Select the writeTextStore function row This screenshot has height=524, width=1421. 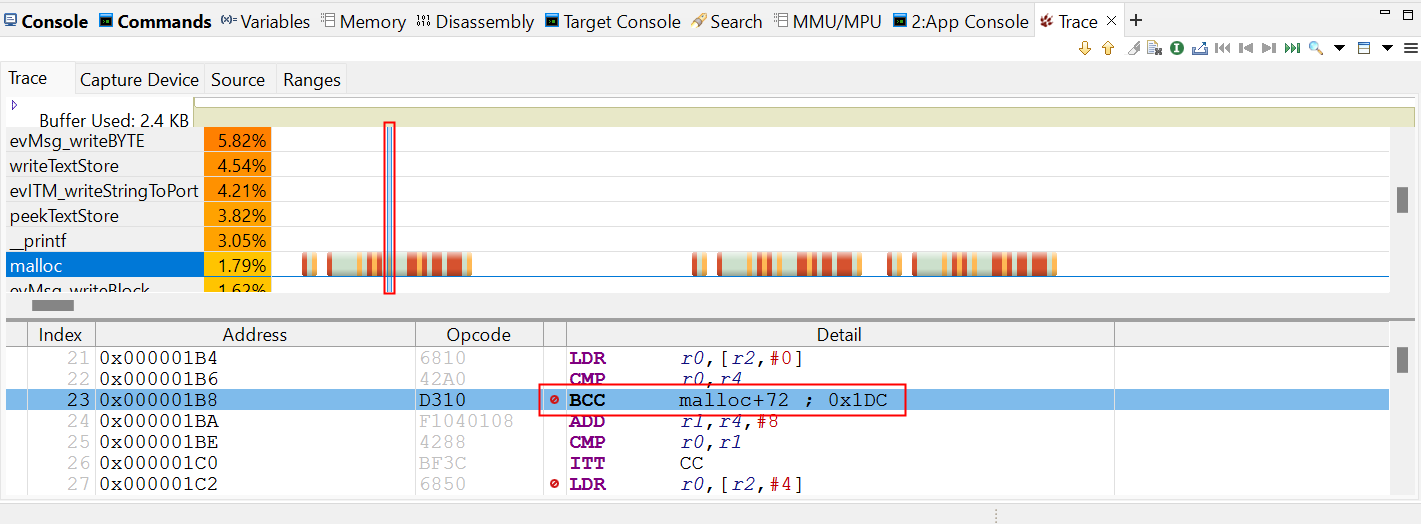click(x=64, y=166)
